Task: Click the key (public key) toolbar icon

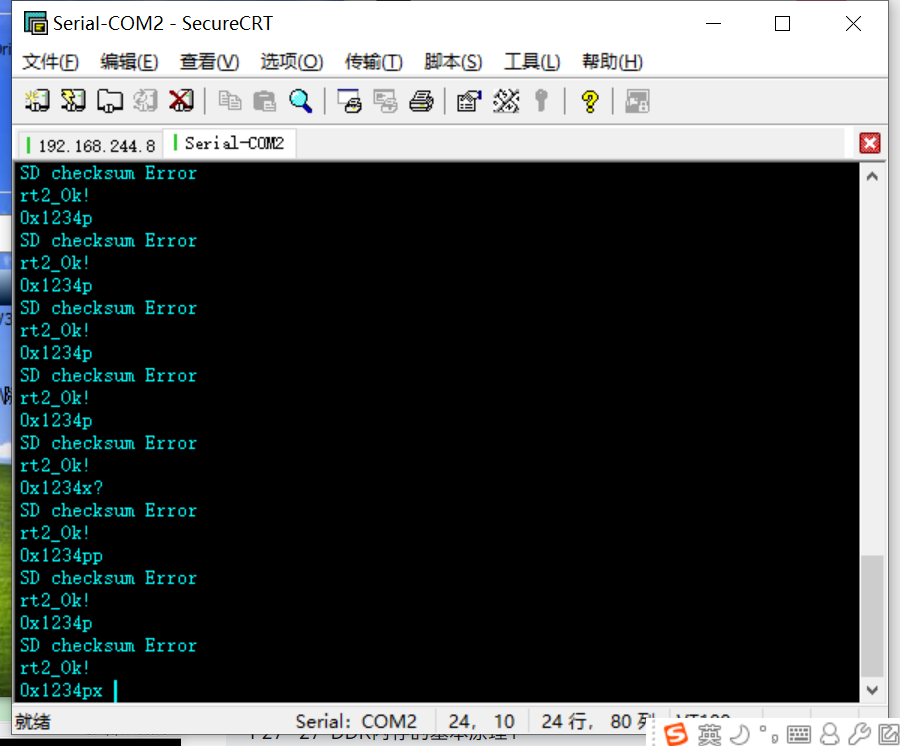Action: pyautogui.click(x=541, y=101)
